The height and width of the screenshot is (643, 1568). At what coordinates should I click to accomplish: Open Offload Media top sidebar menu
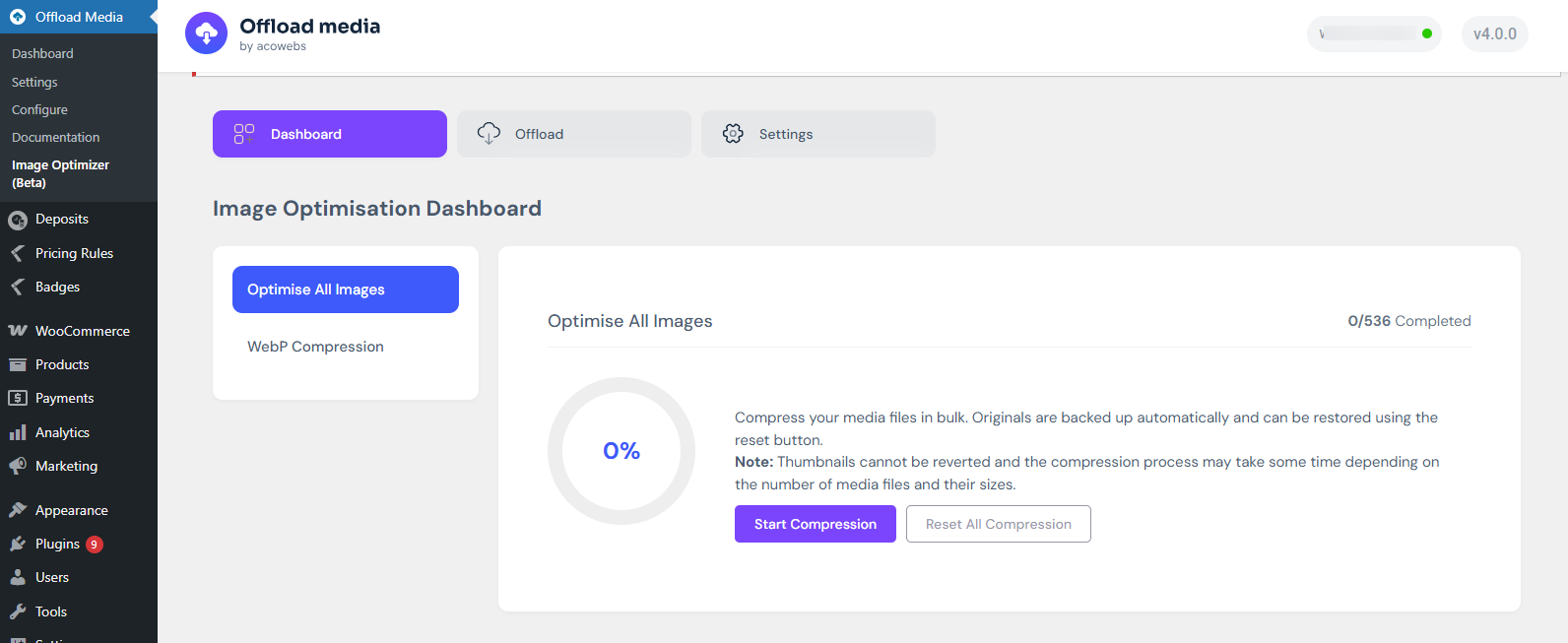click(x=79, y=17)
